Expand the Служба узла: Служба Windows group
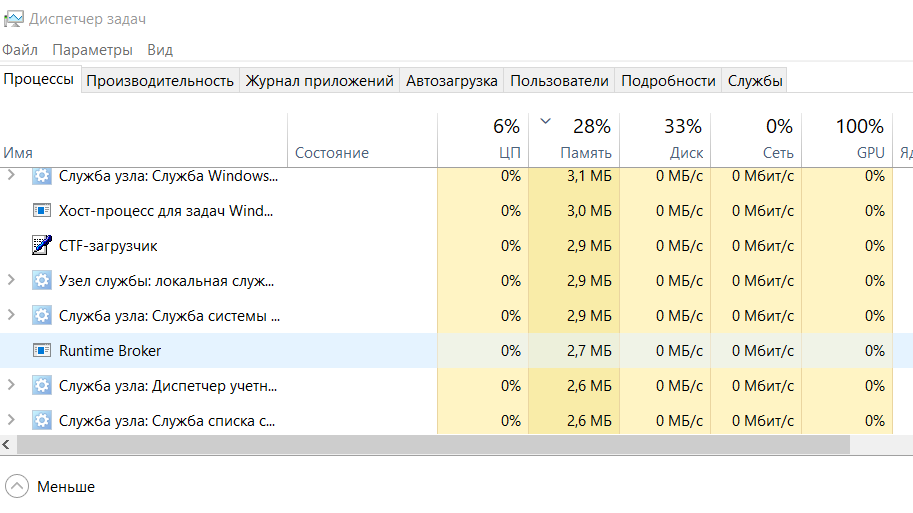The image size is (913, 513). coord(12,176)
